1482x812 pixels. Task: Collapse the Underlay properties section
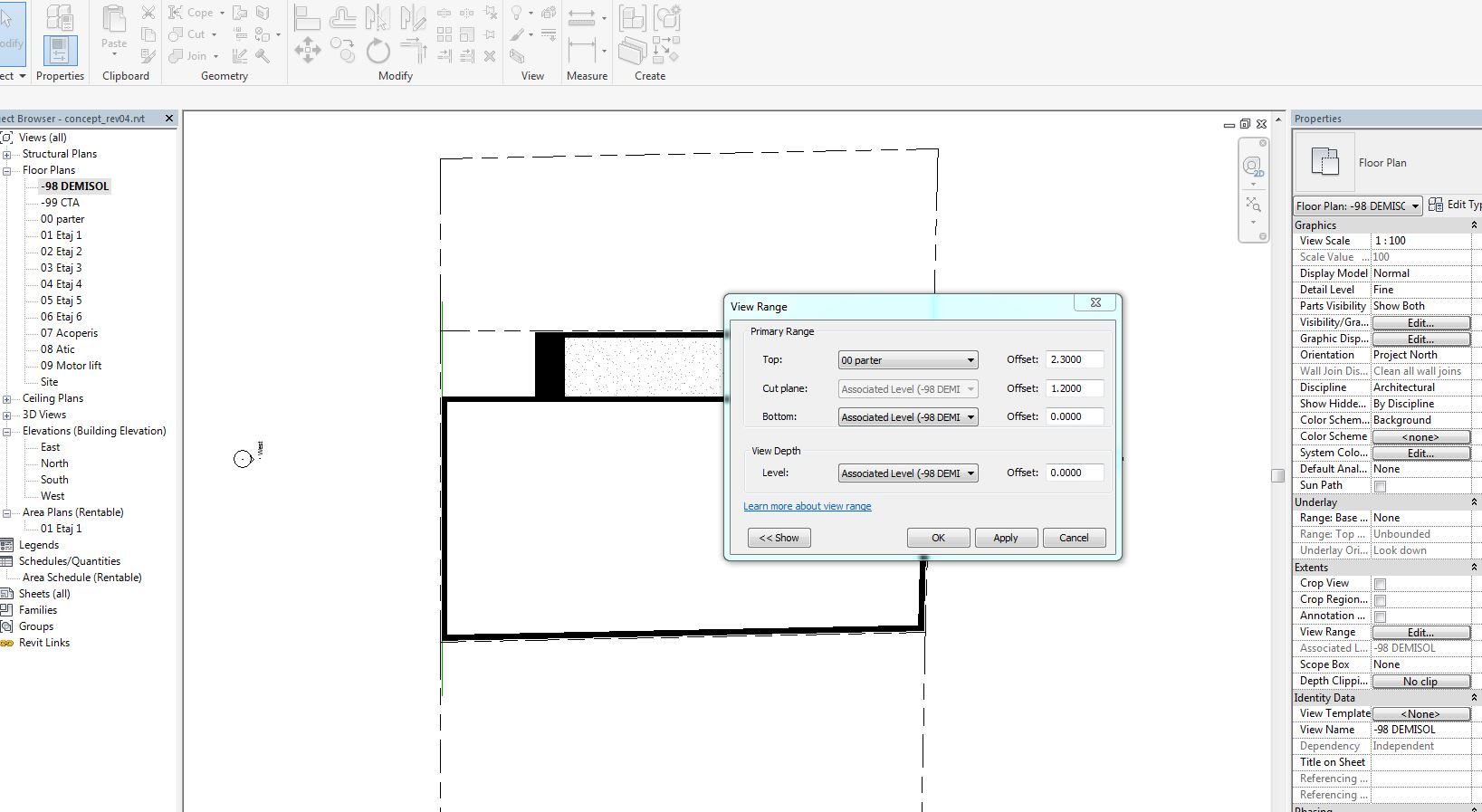click(x=1474, y=502)
